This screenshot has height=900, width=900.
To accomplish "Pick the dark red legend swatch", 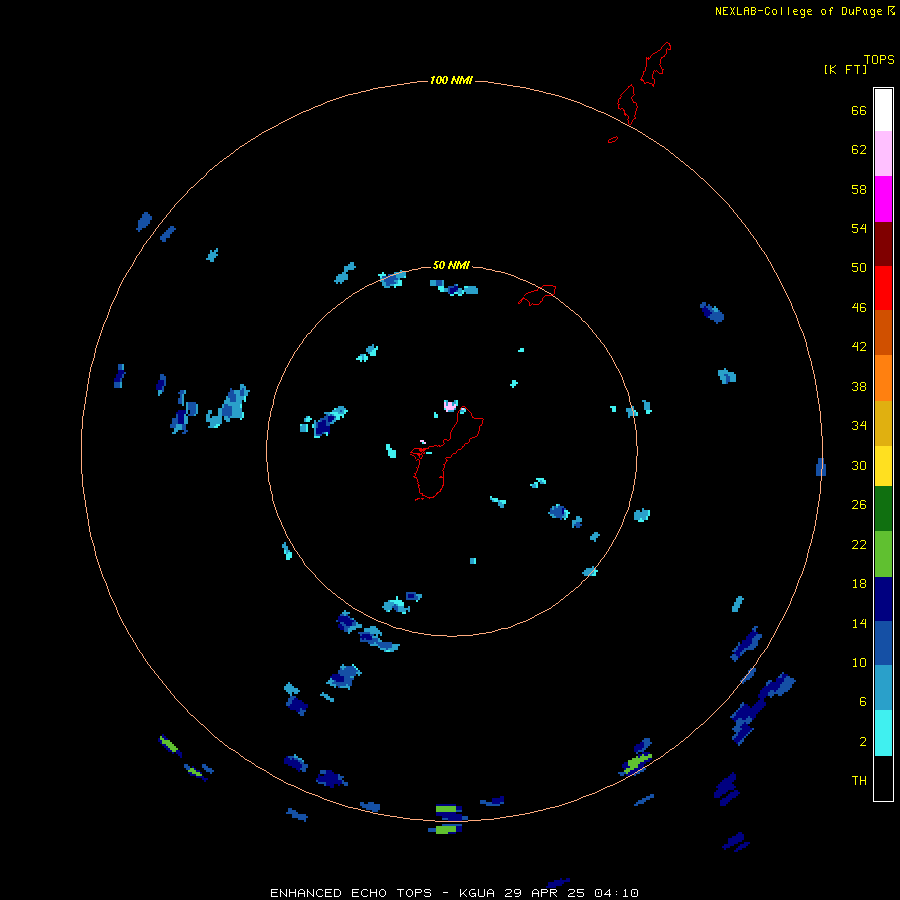I will (x=883, y=243).
